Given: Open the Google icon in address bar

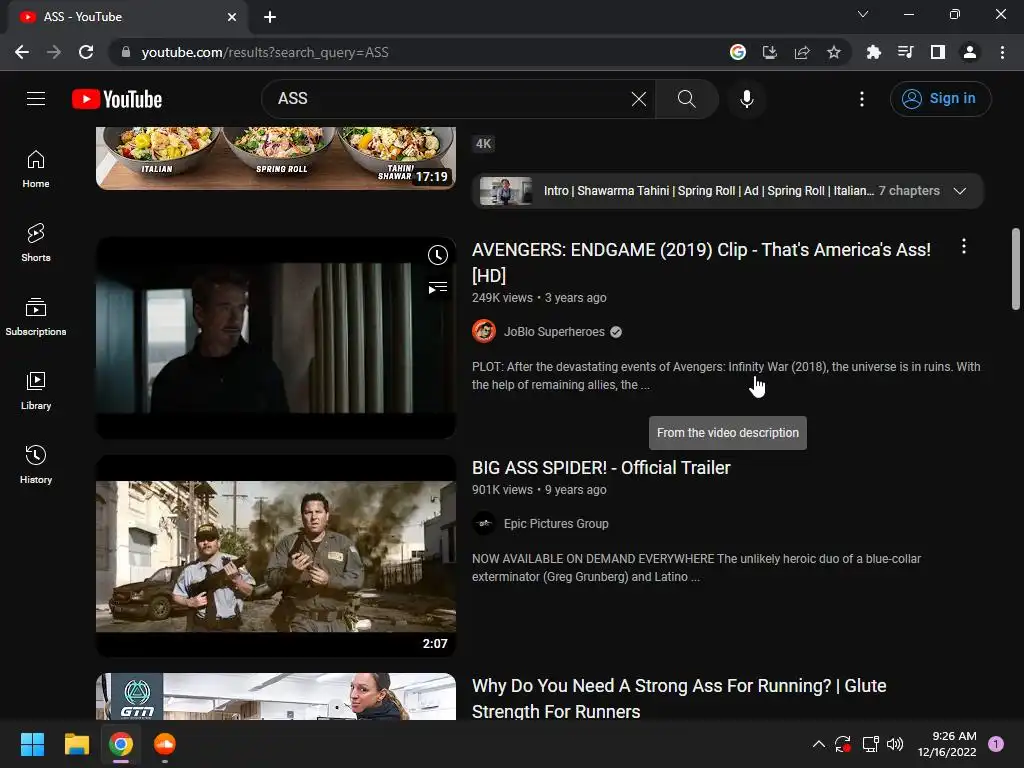Looking at the screenshot, I should click(x=737, y=52).
